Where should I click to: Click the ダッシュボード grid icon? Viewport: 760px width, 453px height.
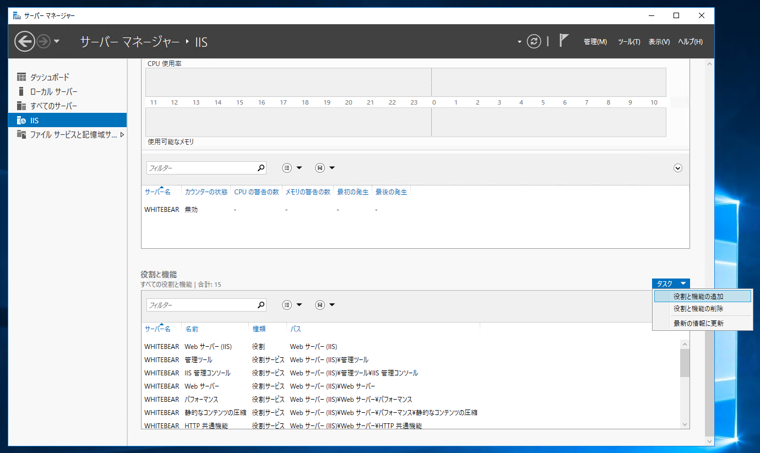pos(21,77)
